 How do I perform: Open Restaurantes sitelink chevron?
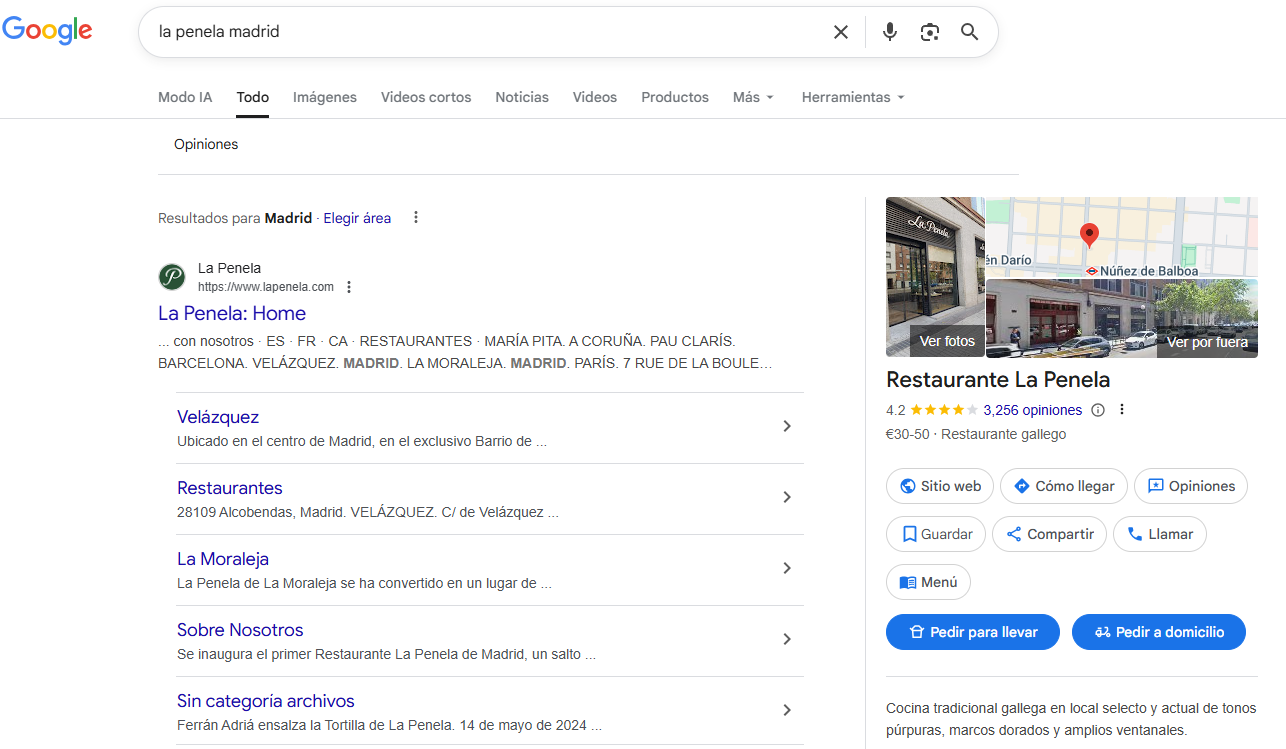[787, 497]
